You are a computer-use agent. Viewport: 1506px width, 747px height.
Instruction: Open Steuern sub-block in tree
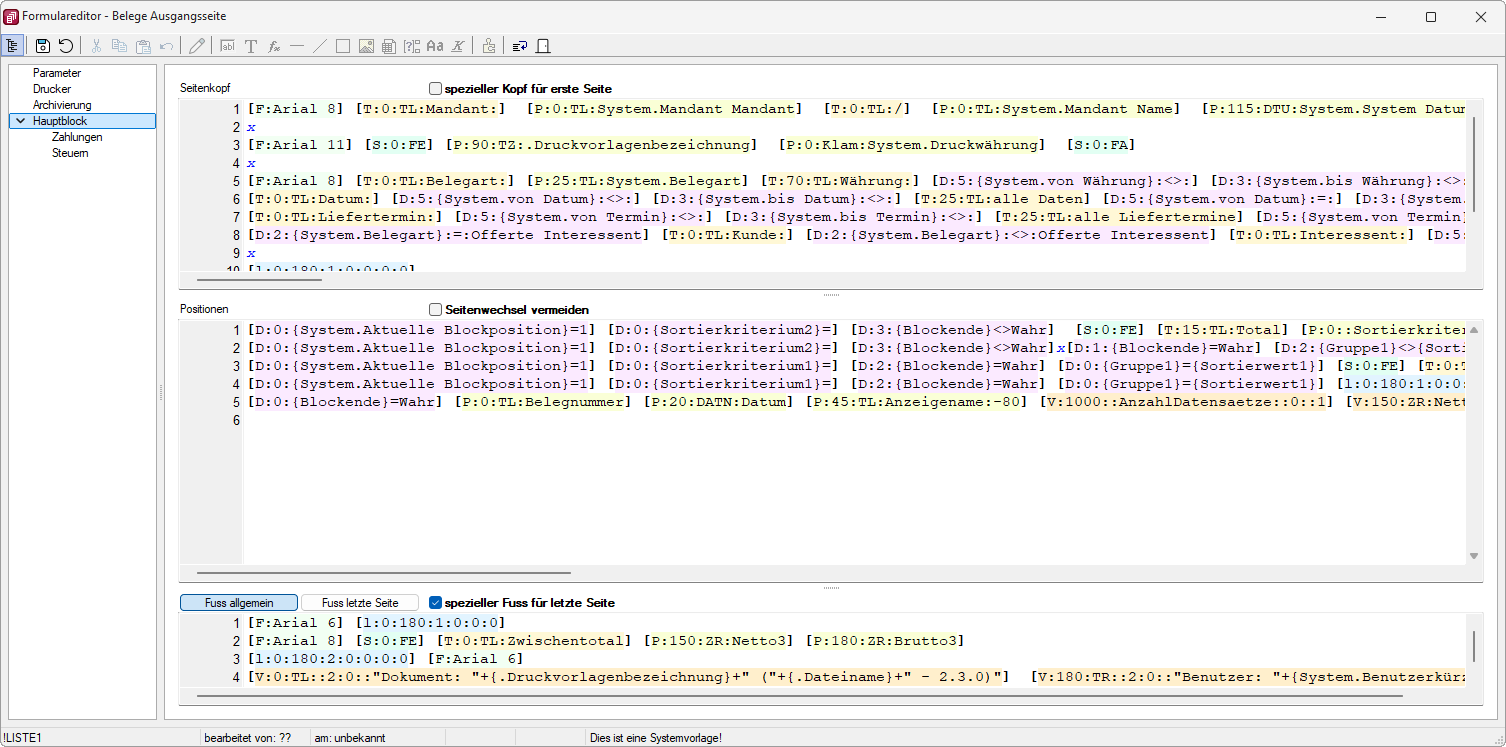(x=70, y=153)
